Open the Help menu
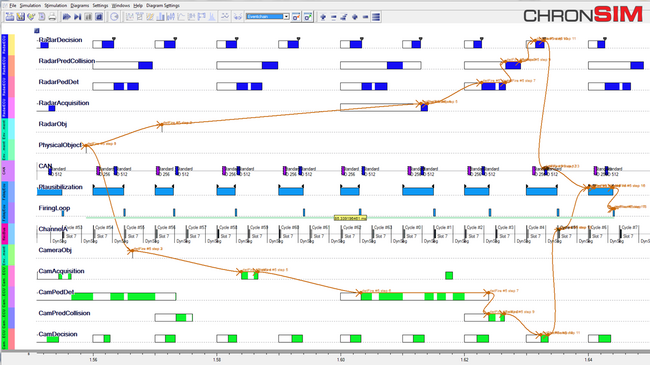650x365 pixels. point(138,5)
